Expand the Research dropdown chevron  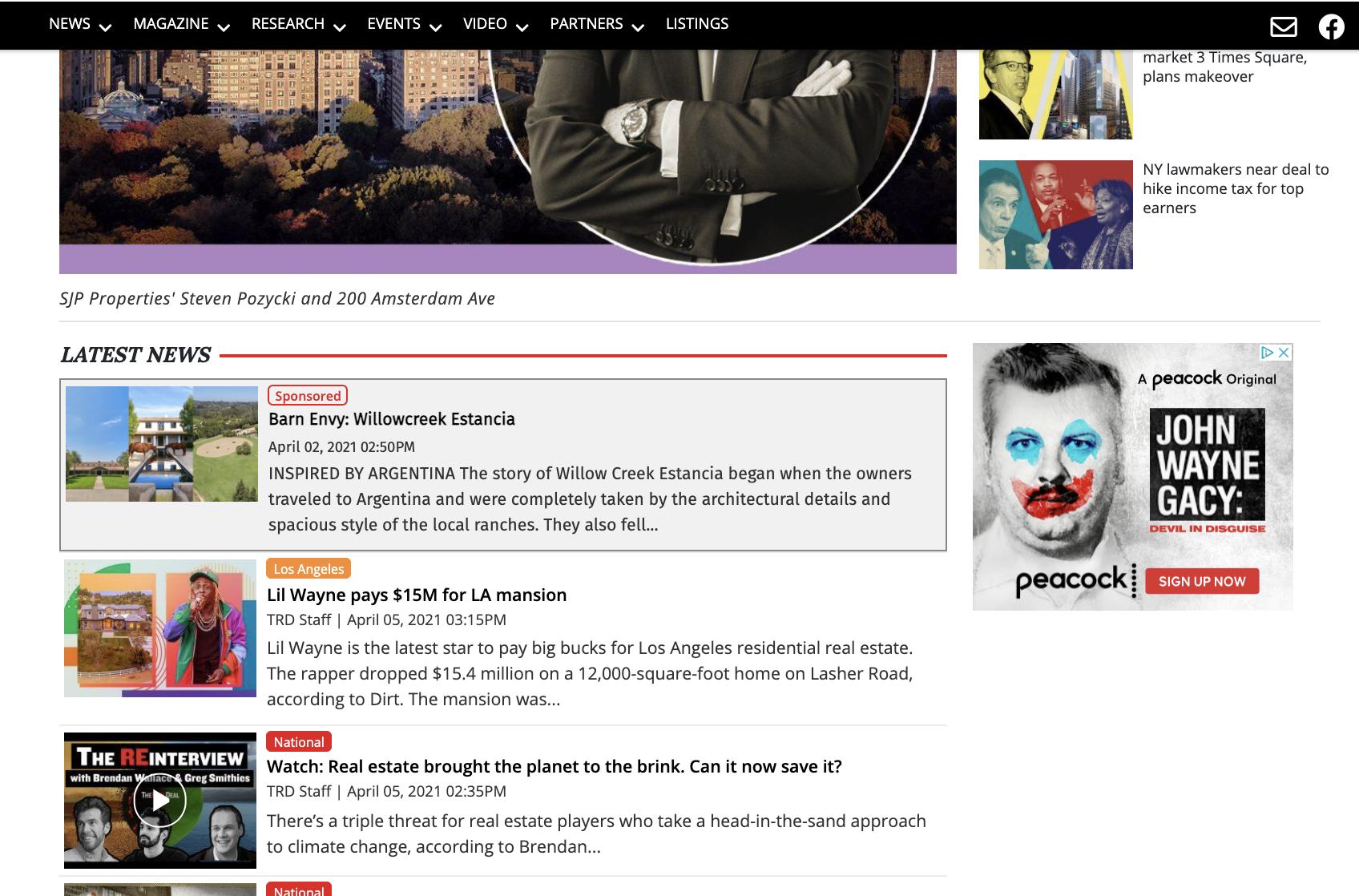pyautogui.click(x=340, y=27)
